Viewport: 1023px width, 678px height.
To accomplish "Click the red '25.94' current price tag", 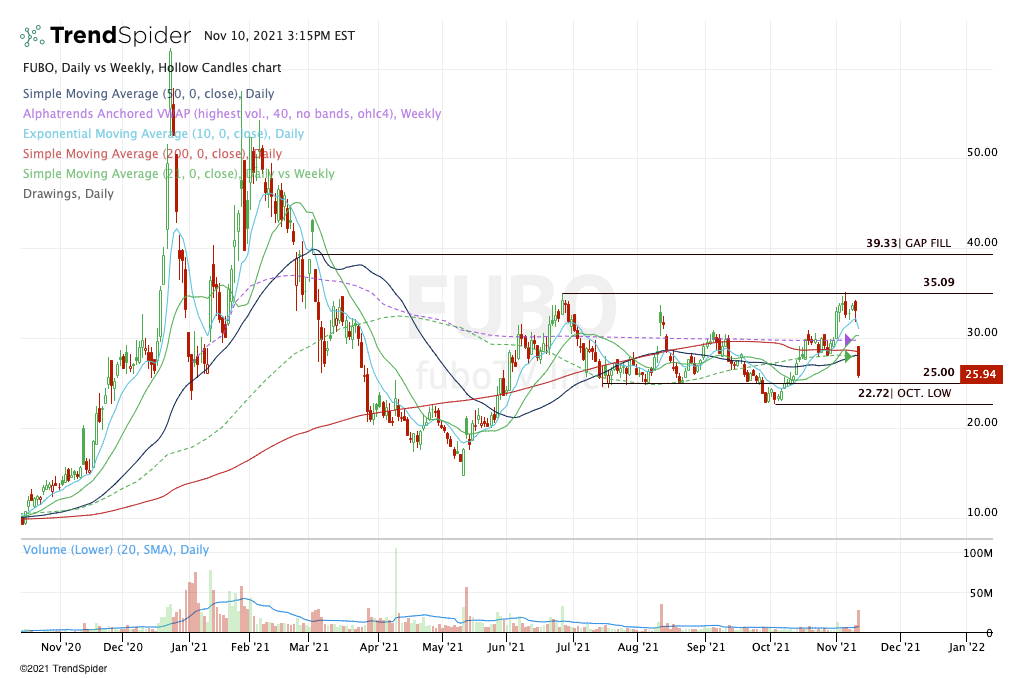I will 980,374.
